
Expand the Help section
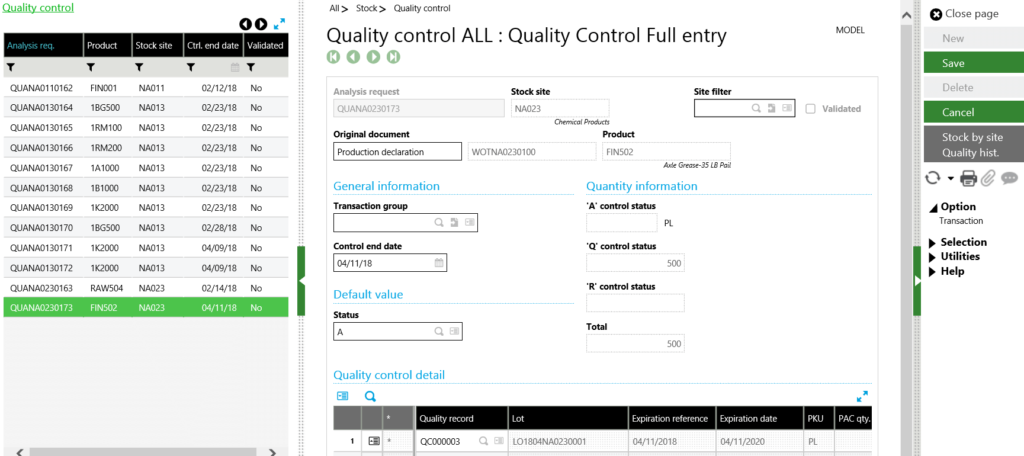click(933, 271)
